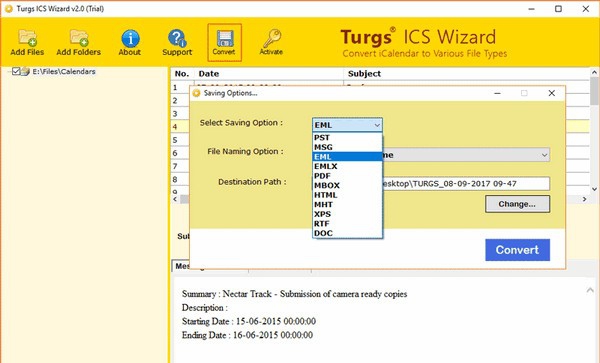Choose MBOX from the saving options list
This screenshot has height=363, width=600.
click(x=347, y=186)
